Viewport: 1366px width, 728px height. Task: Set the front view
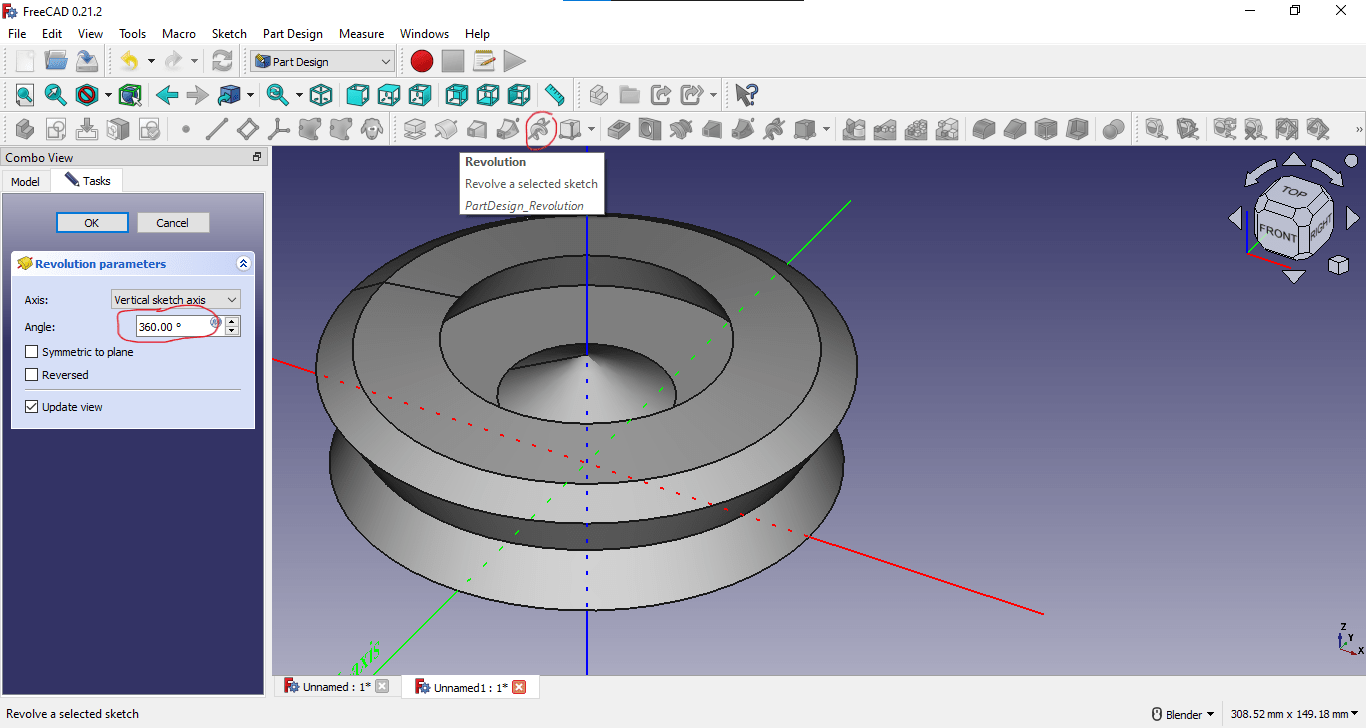tap(357, 95)
